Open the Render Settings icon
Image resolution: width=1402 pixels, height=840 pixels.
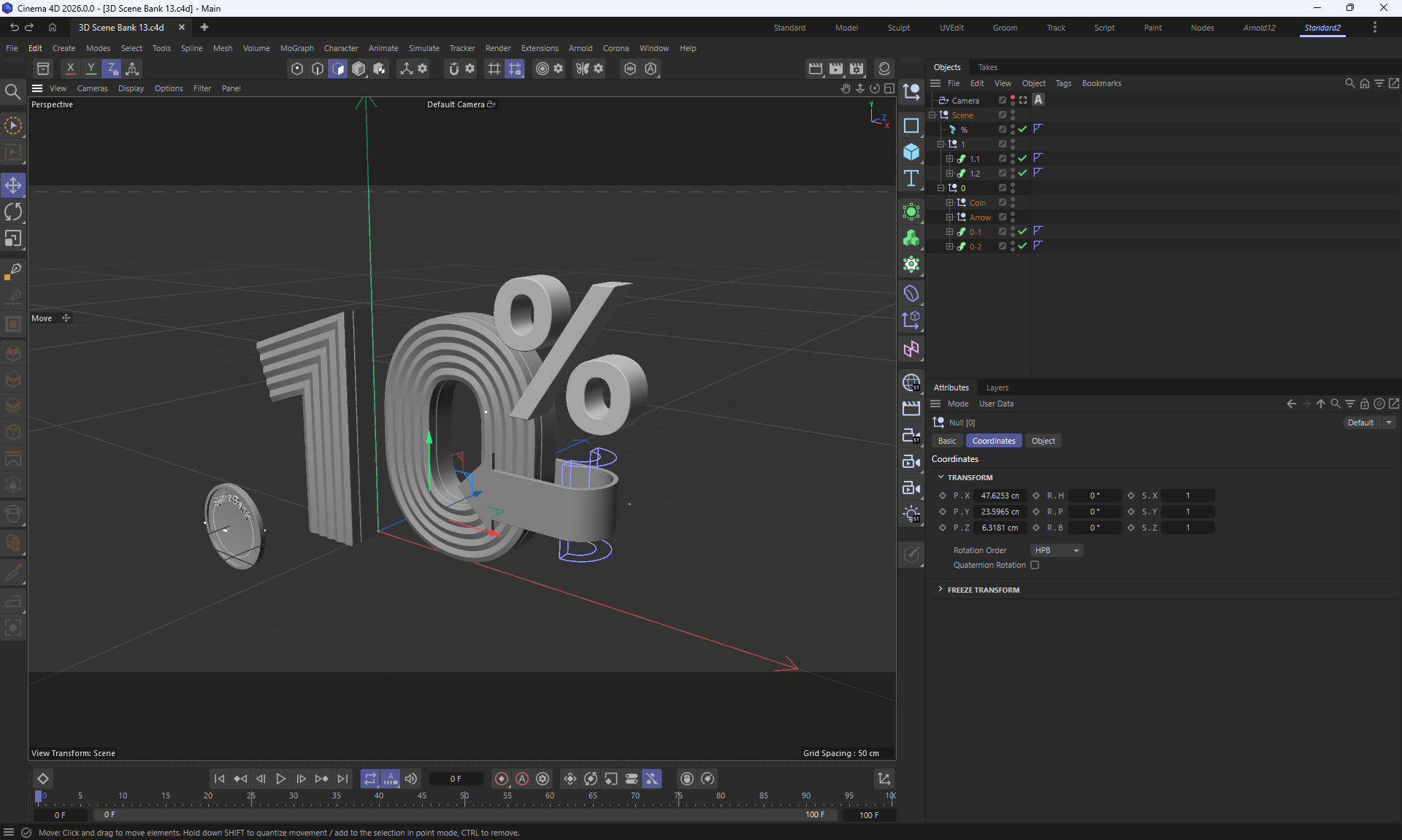(857, 69)
